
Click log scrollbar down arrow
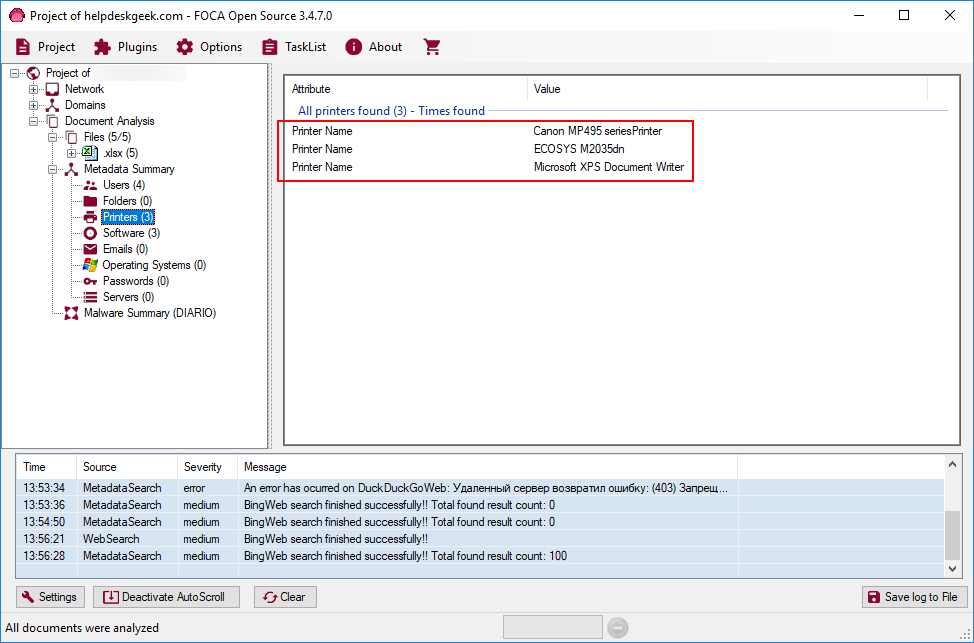point(952,569)
